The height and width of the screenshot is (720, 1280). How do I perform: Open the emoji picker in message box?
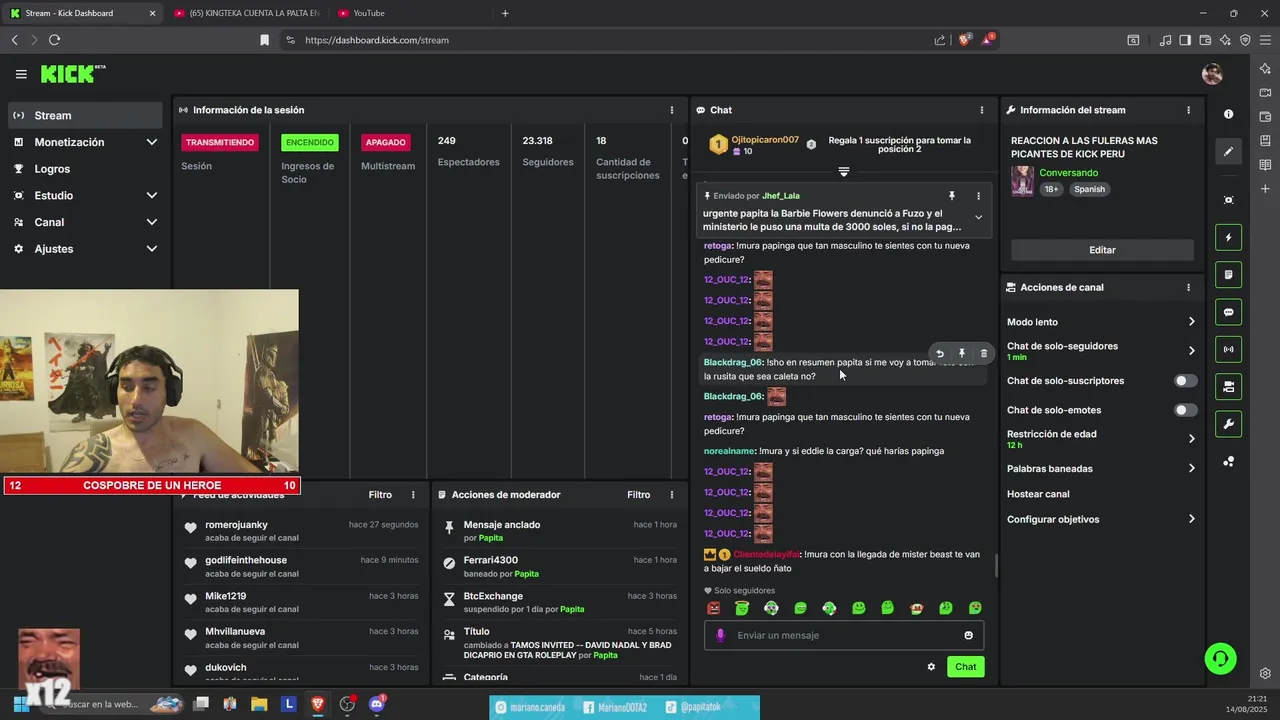[968, 635]
